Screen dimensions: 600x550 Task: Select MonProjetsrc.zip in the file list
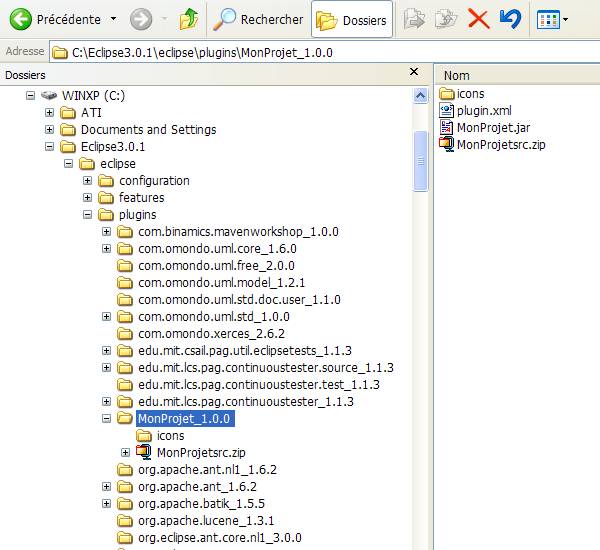492,145
